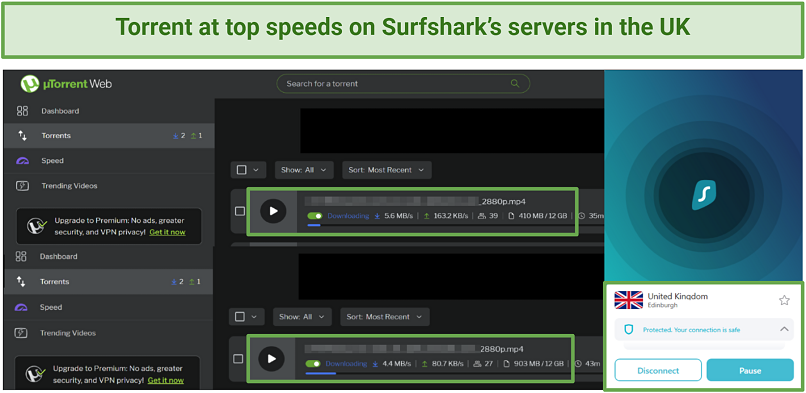Click 'United Kingdom' server name in Surfshark
Viewport: 806px width, 393px height.
(x=677, y=296)
